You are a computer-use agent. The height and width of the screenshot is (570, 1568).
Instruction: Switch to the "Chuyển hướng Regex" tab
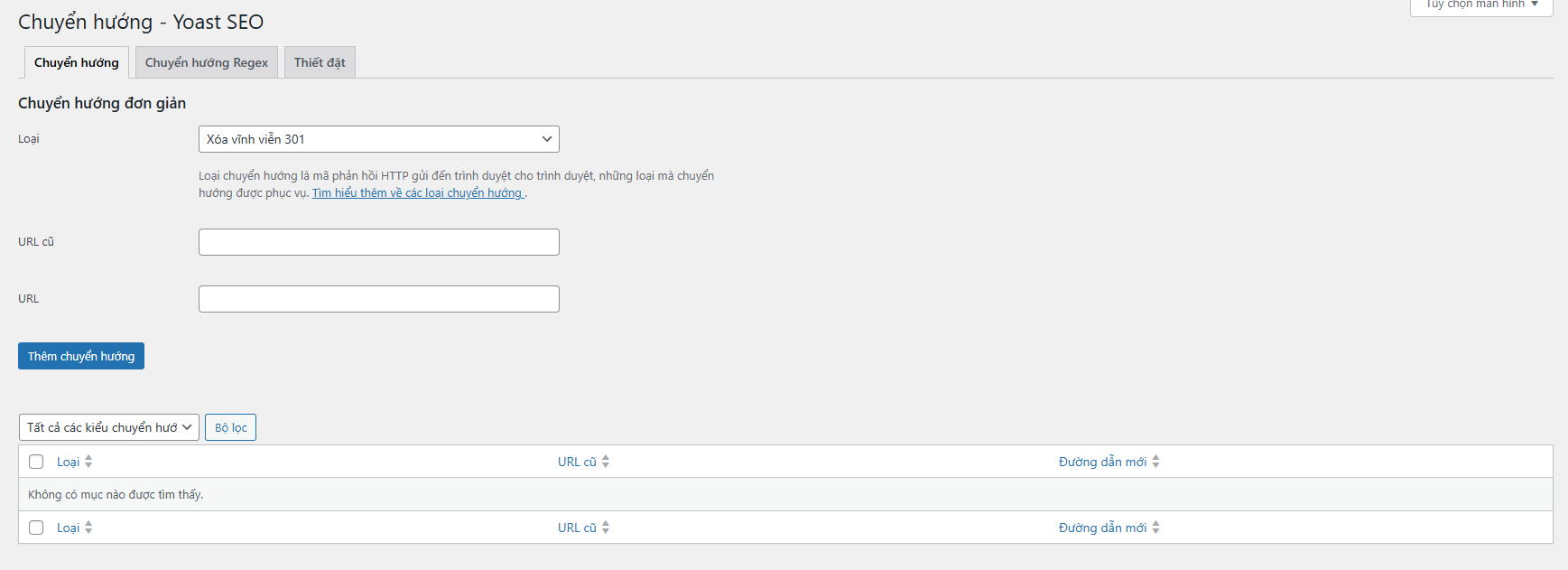point(206,61)
